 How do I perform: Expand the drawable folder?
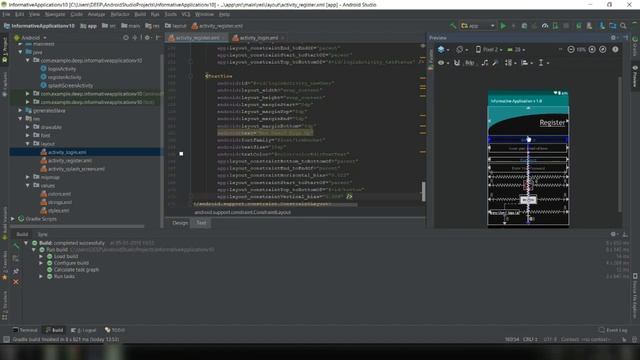click(28, 127)
